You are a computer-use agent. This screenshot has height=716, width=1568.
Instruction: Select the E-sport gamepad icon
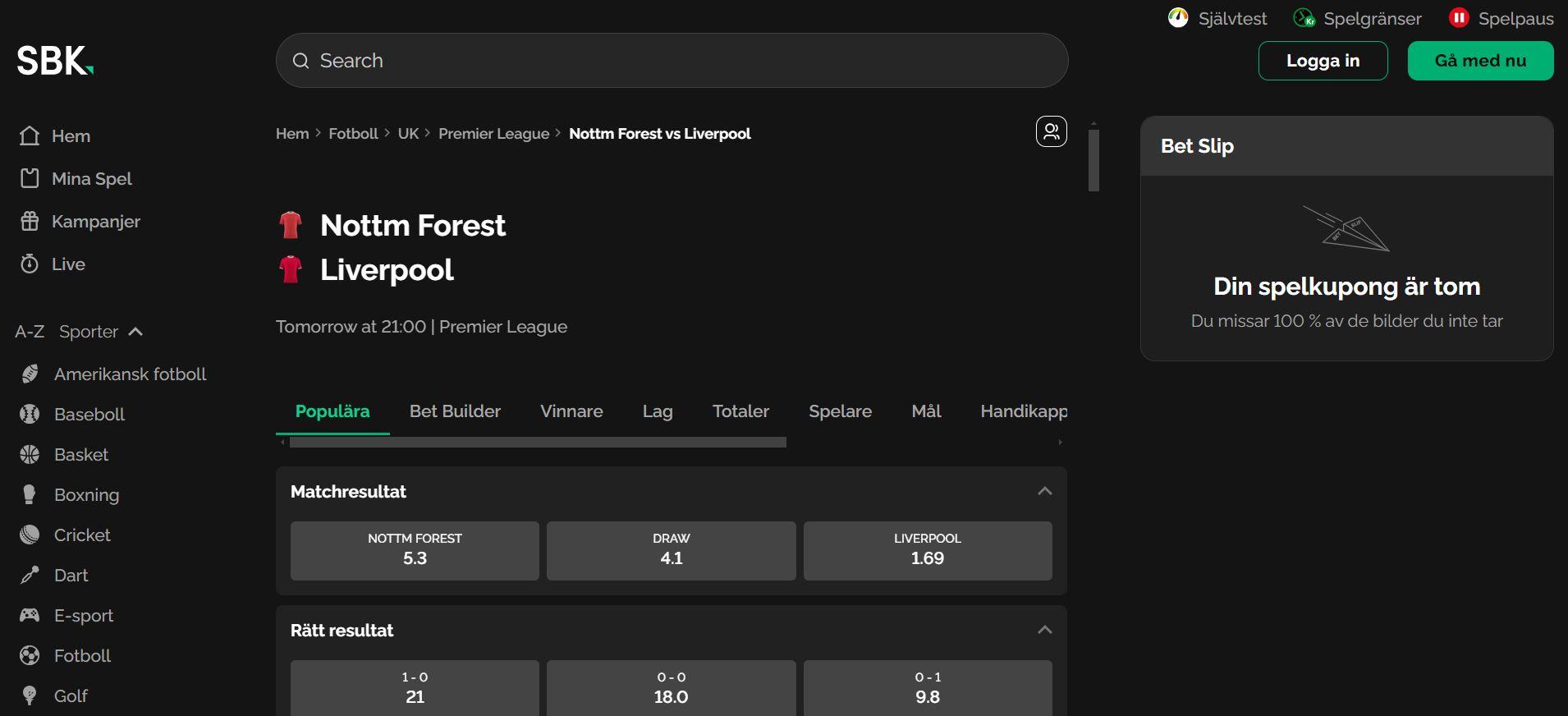coord(30,615)
